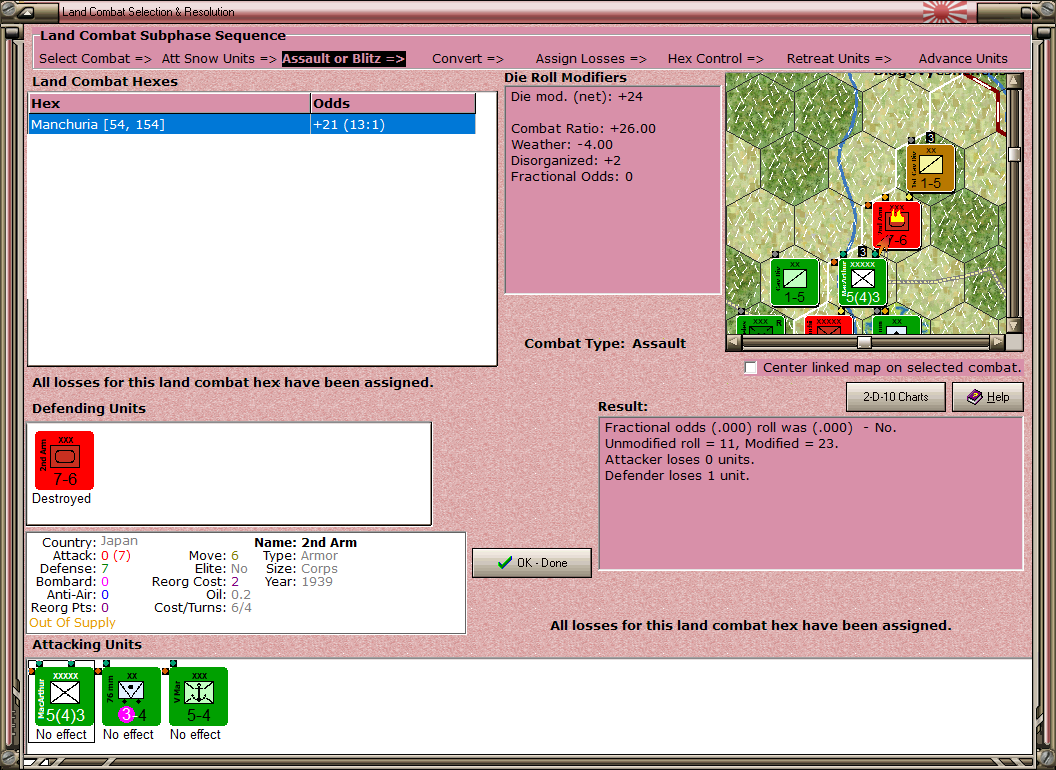
Task: Click the burning 7-6 armor unit on map
Action: click(896, 226)
